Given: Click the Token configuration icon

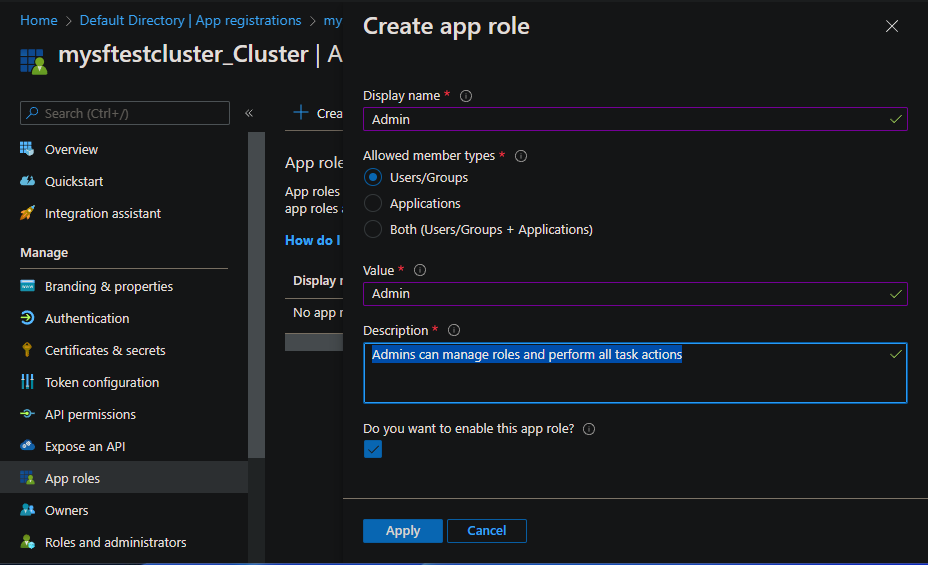Looking at the screenshot, I should click(x=27, y=382).
